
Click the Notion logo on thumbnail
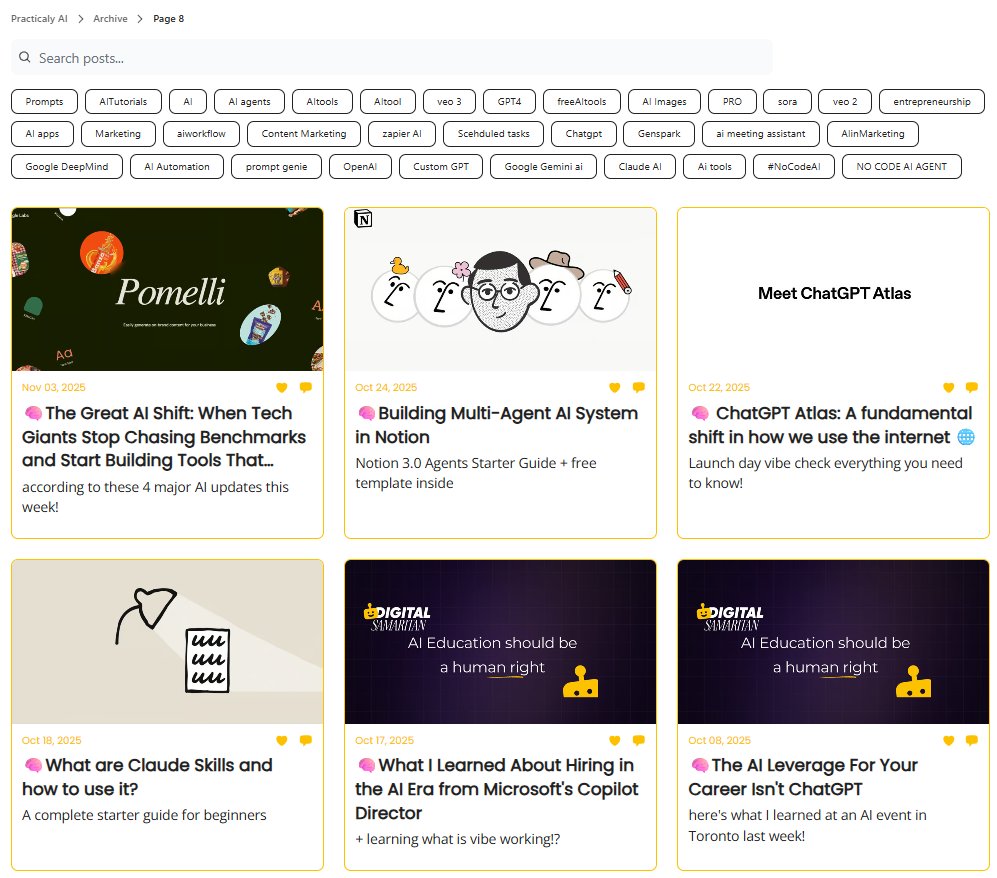(363, 219)
